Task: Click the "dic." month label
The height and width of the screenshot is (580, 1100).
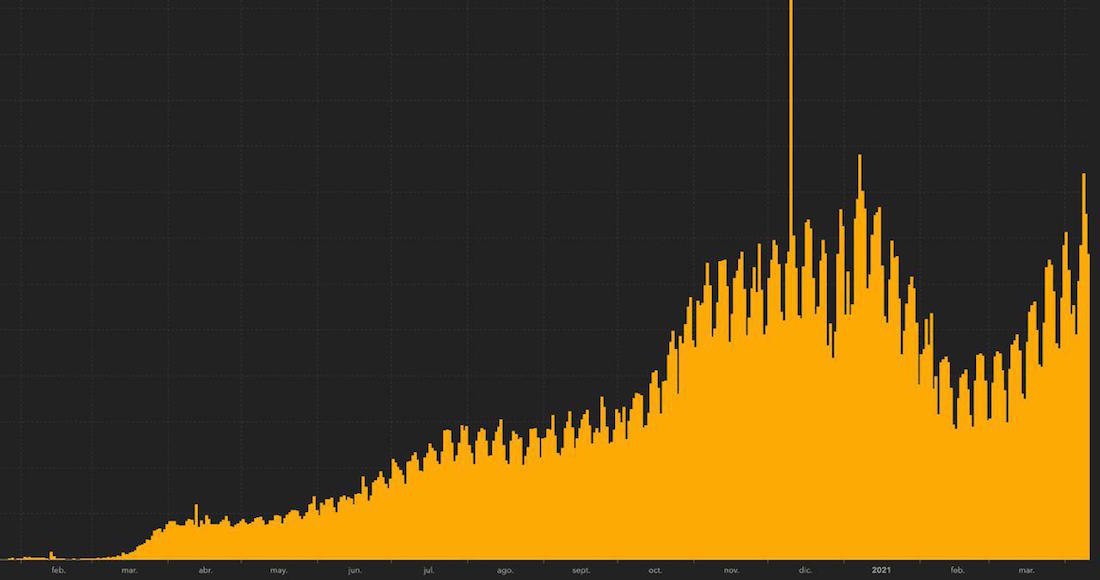Action: coord(805,570)
